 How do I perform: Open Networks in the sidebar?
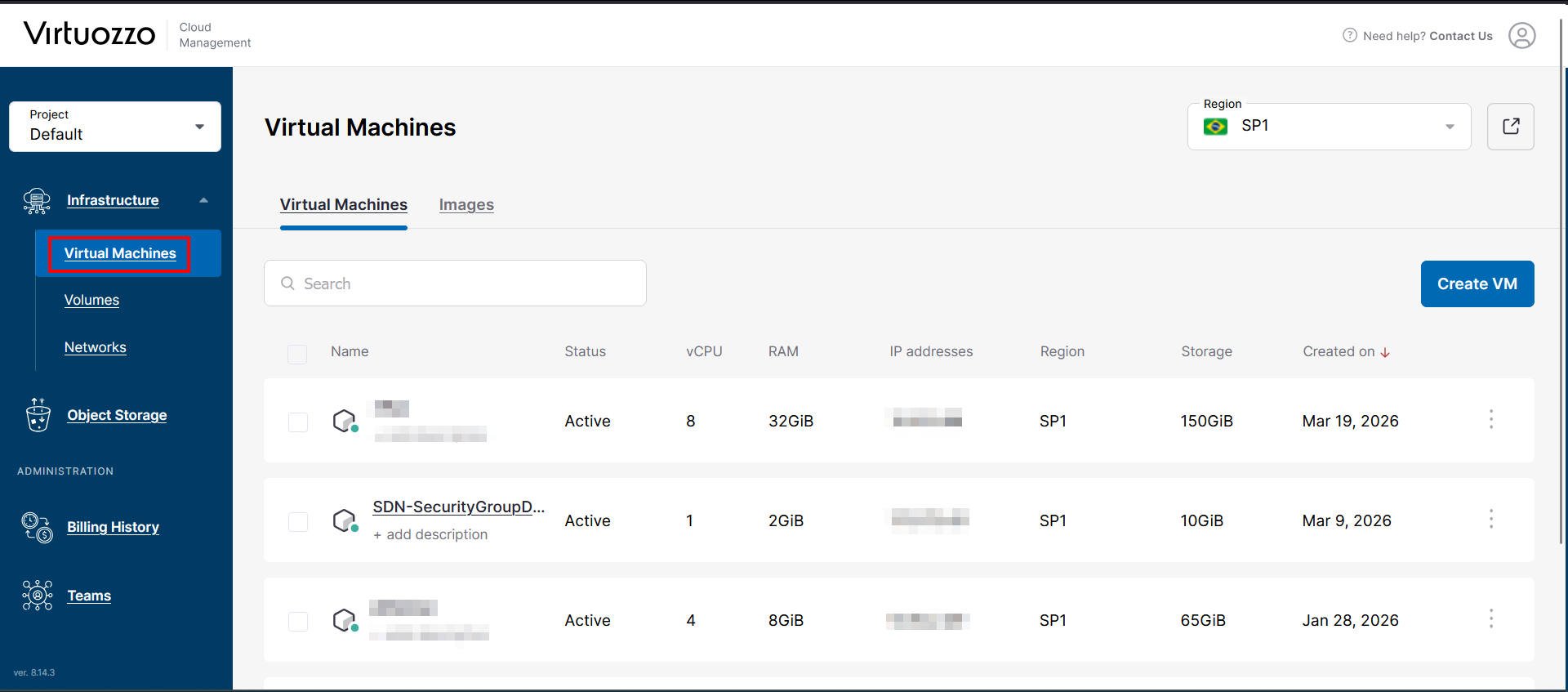pos(96,347)
